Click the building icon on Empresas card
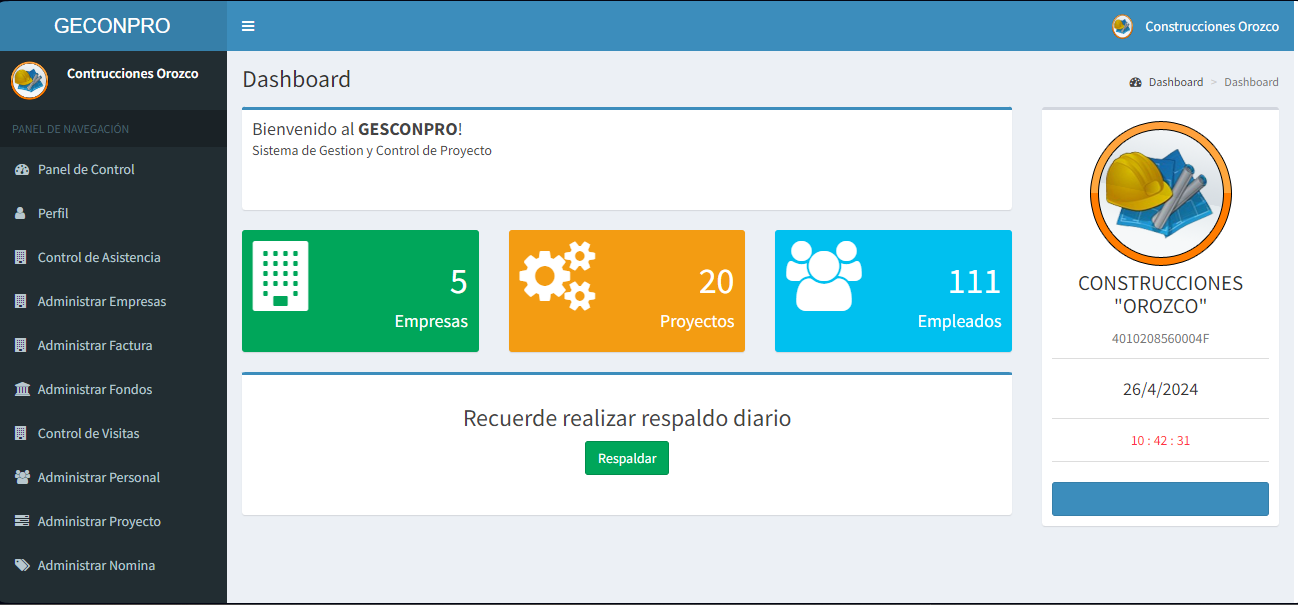Viewport: 1298px width, 605px height. click(x=280, y=277)
